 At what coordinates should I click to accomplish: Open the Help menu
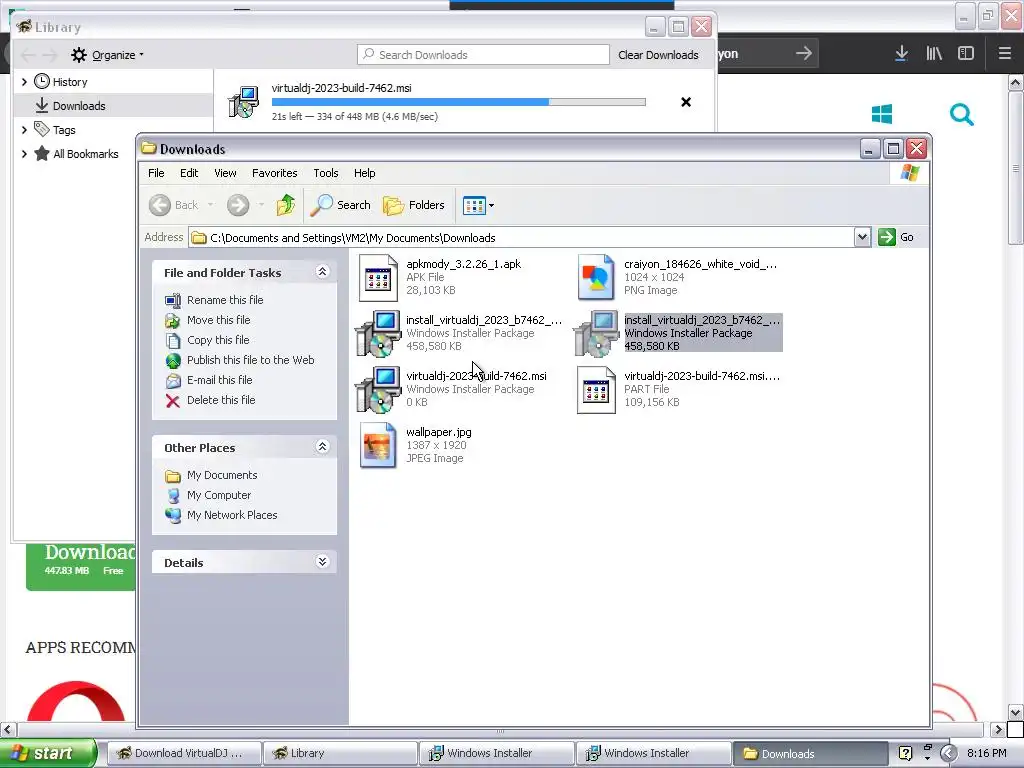364,173
